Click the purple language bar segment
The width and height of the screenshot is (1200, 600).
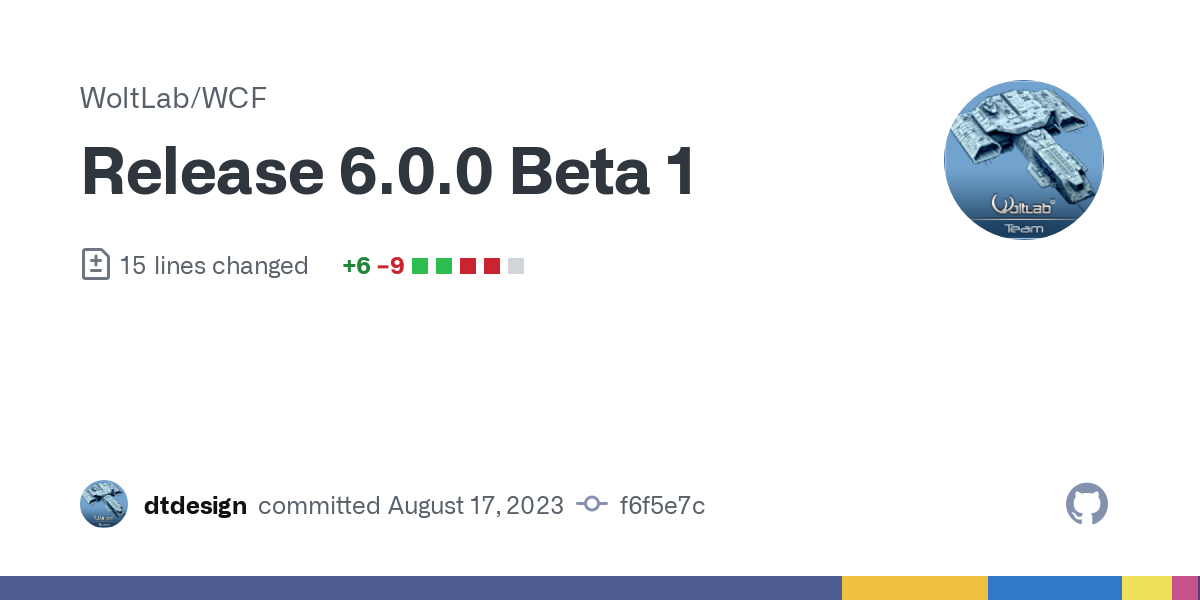point(420,588)
